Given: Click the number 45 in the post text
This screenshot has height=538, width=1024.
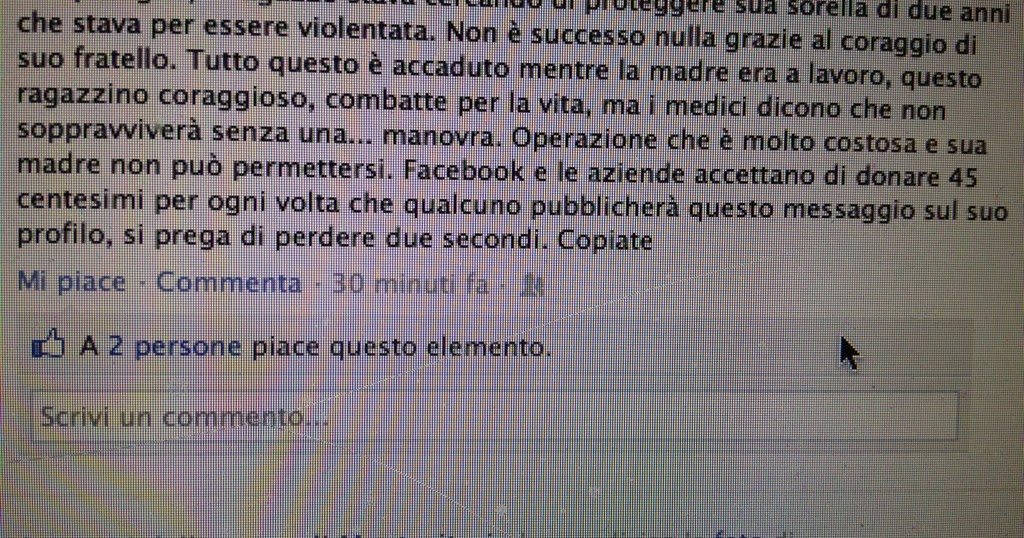Looking at the screenshot, I should tap(963, 176).
